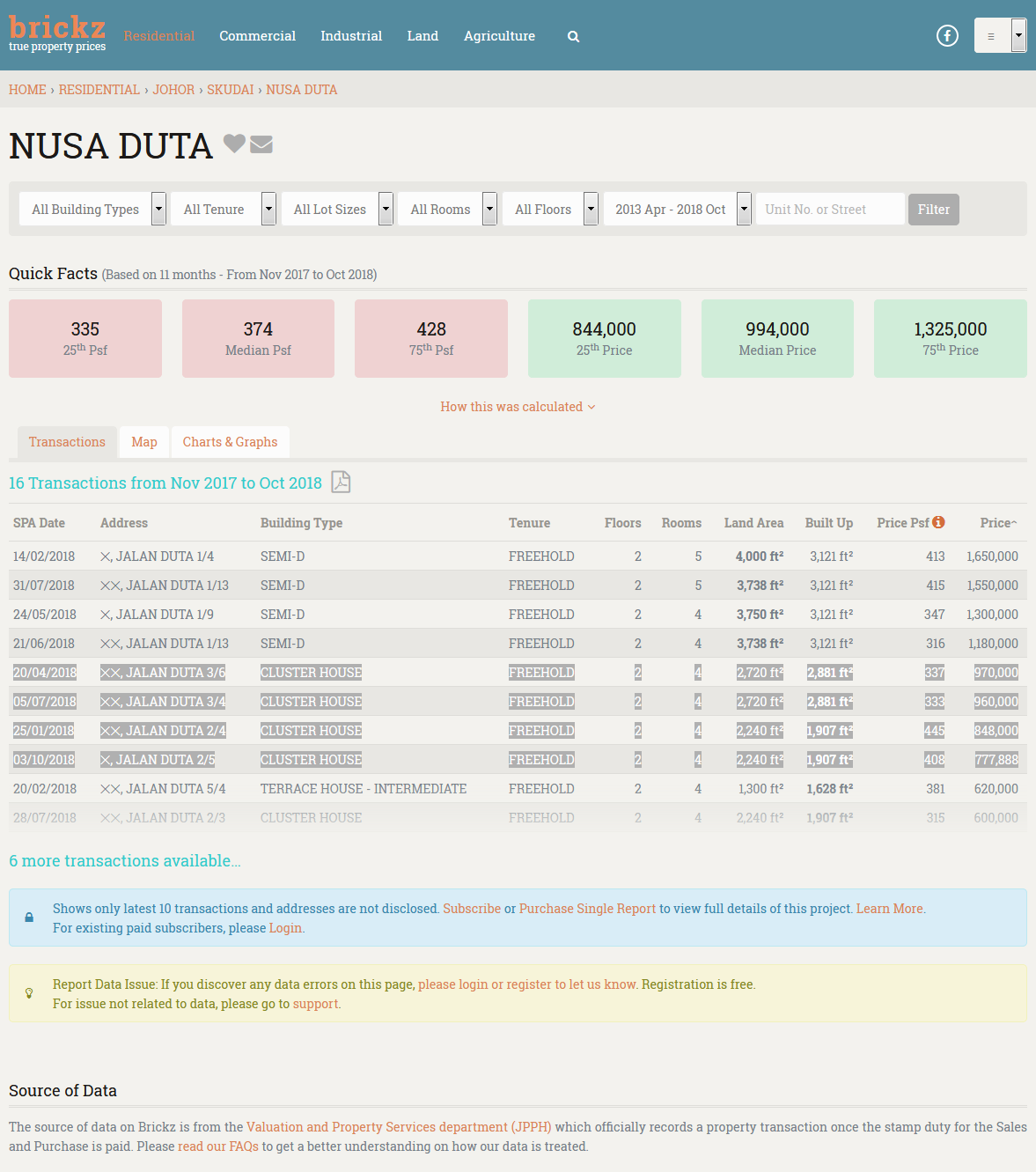This screenshot has height=1172, width=1036.
Task: Click the Building Type column header
Action: tap(301, 523)
